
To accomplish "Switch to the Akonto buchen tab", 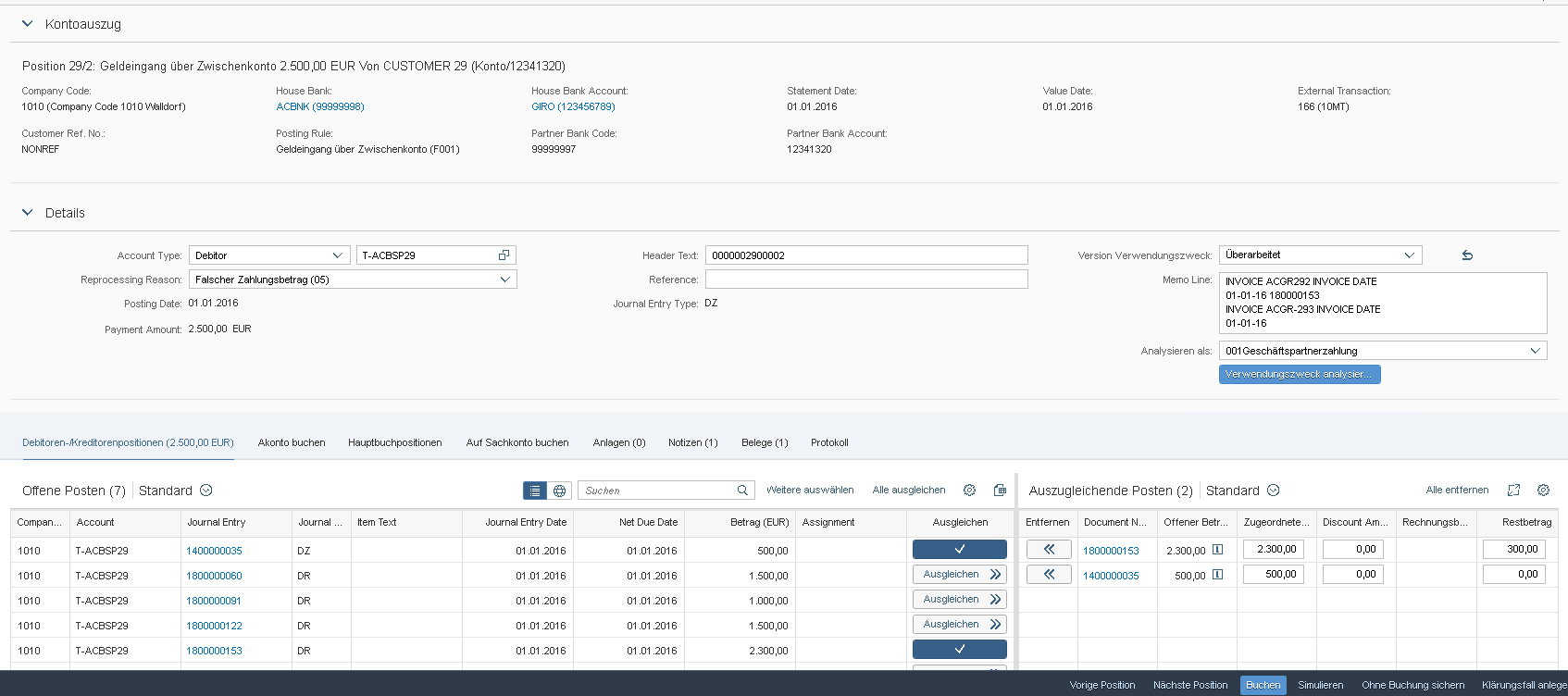I will pos(292,442).
